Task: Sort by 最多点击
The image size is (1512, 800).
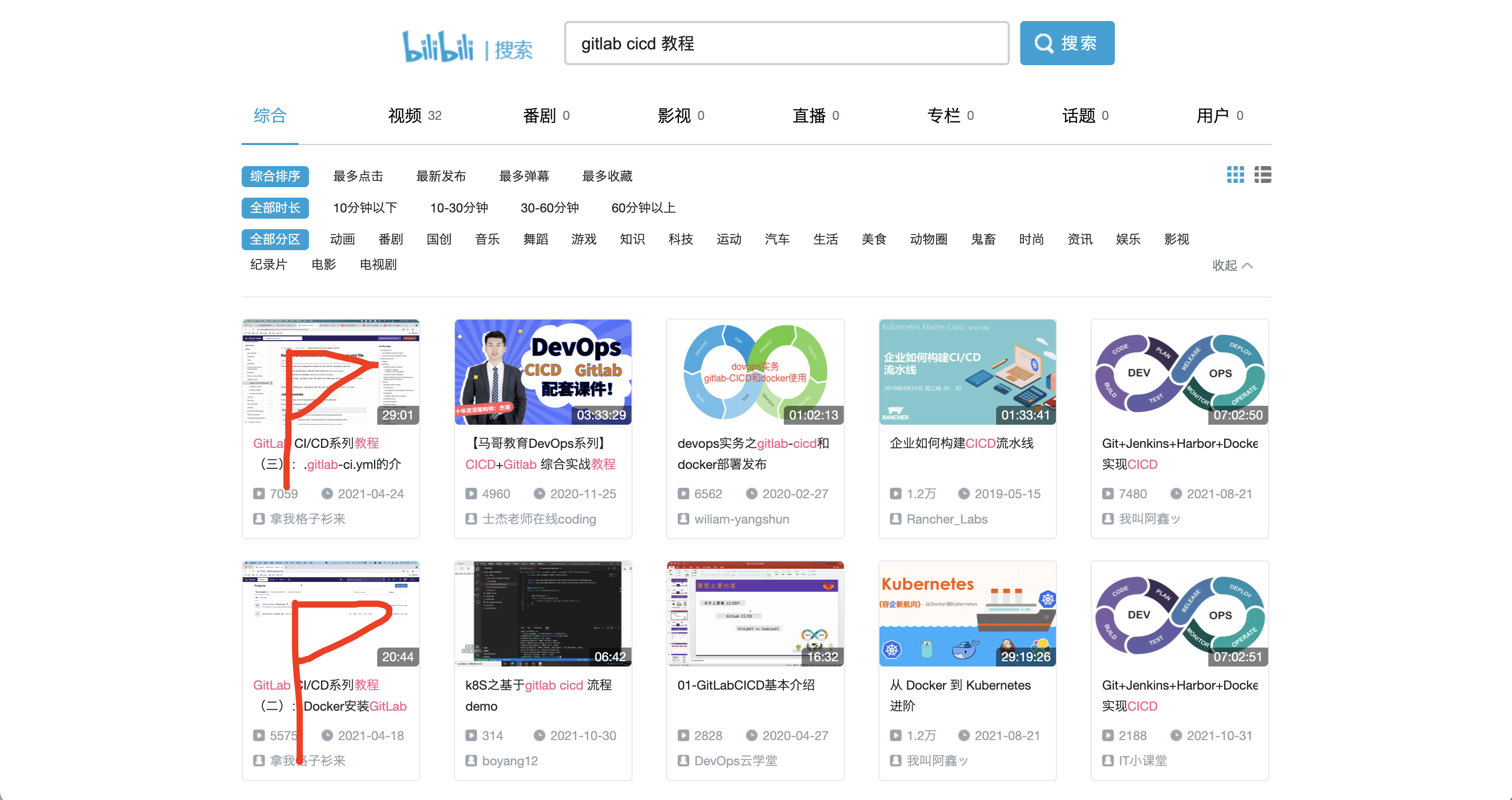Action: [x=357, y=176]
